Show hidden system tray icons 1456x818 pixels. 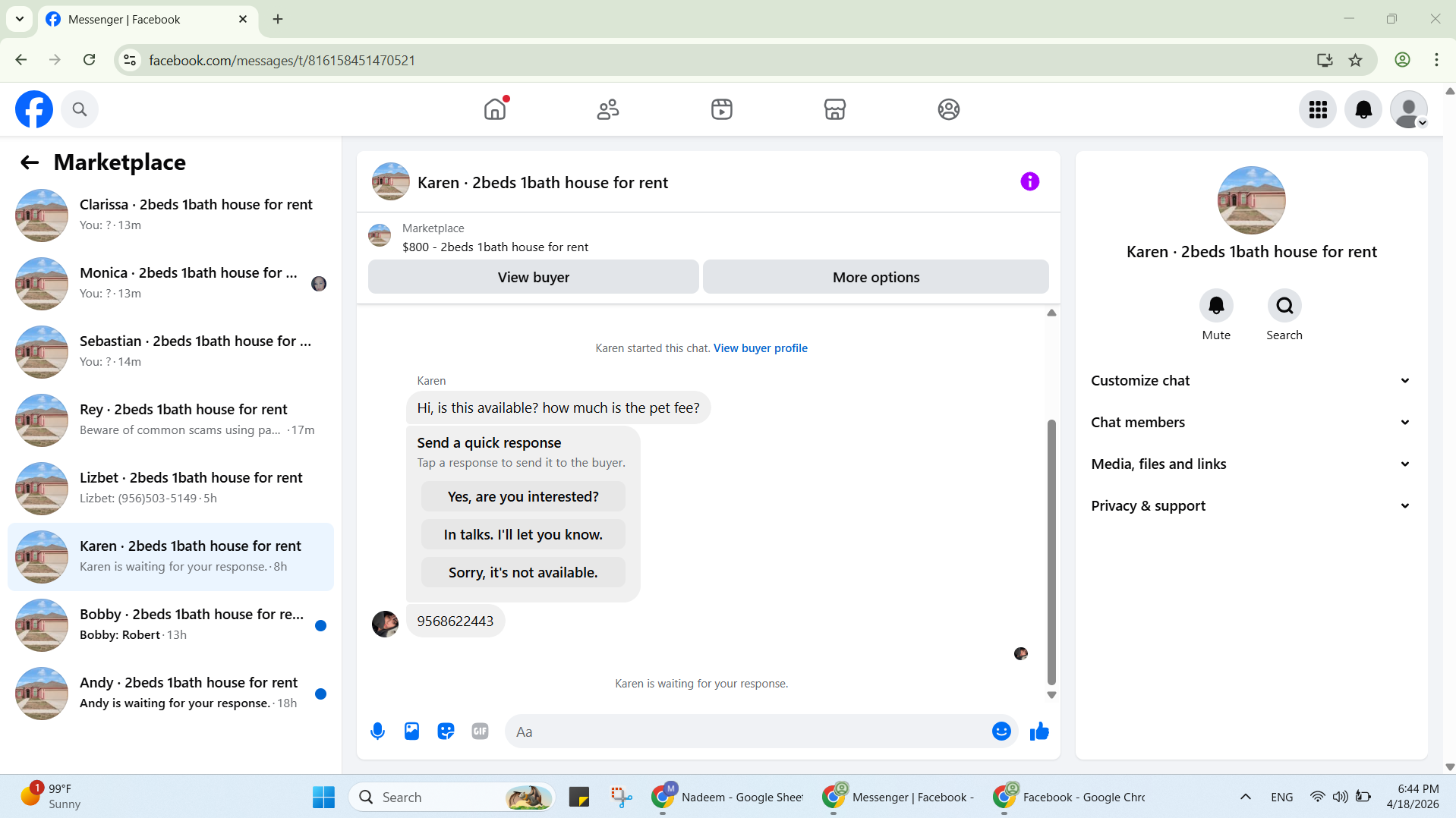click(1245, 797)
